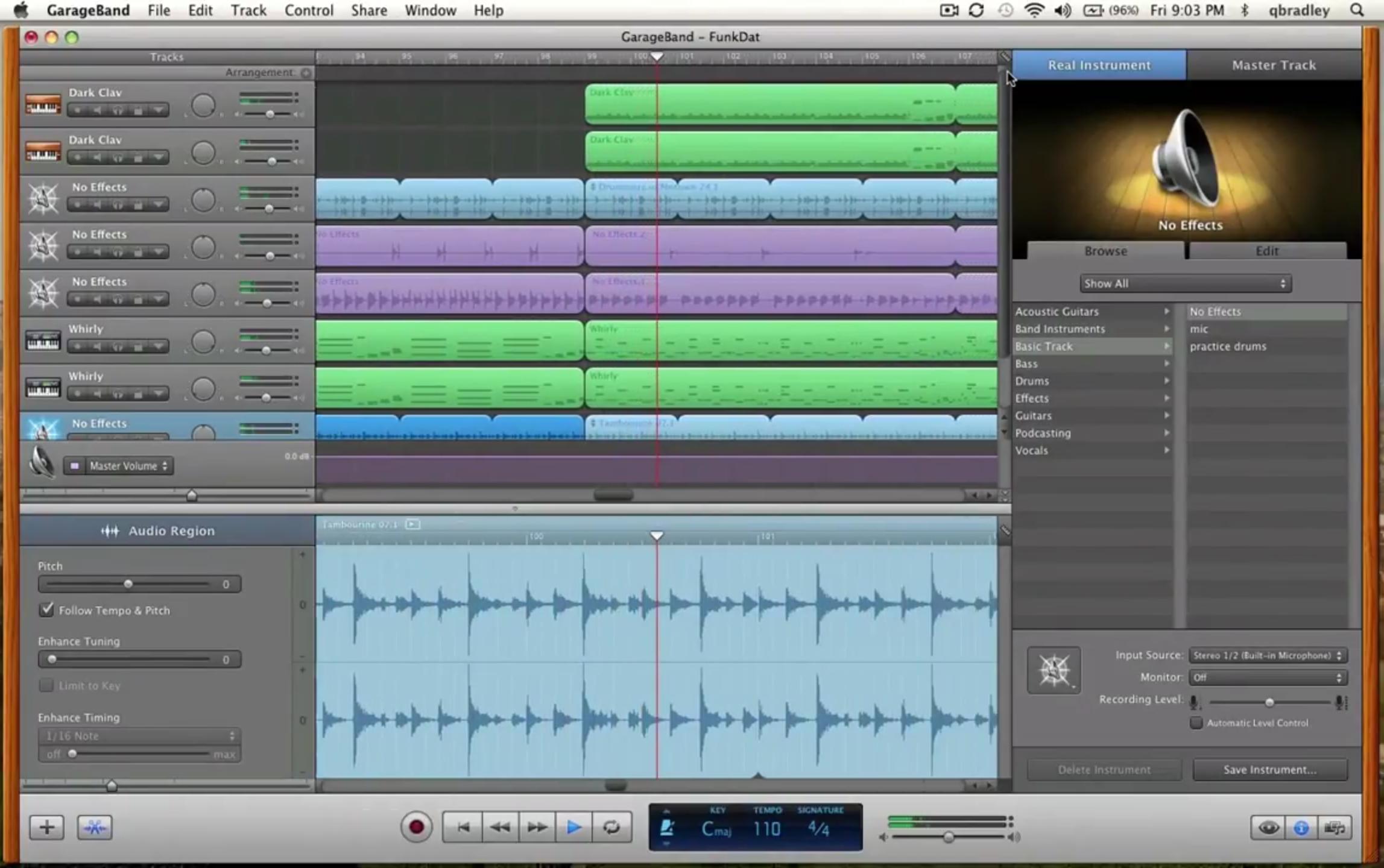
Task: Click the starburst instrument icon beside Input Source
Action: 1054,670
